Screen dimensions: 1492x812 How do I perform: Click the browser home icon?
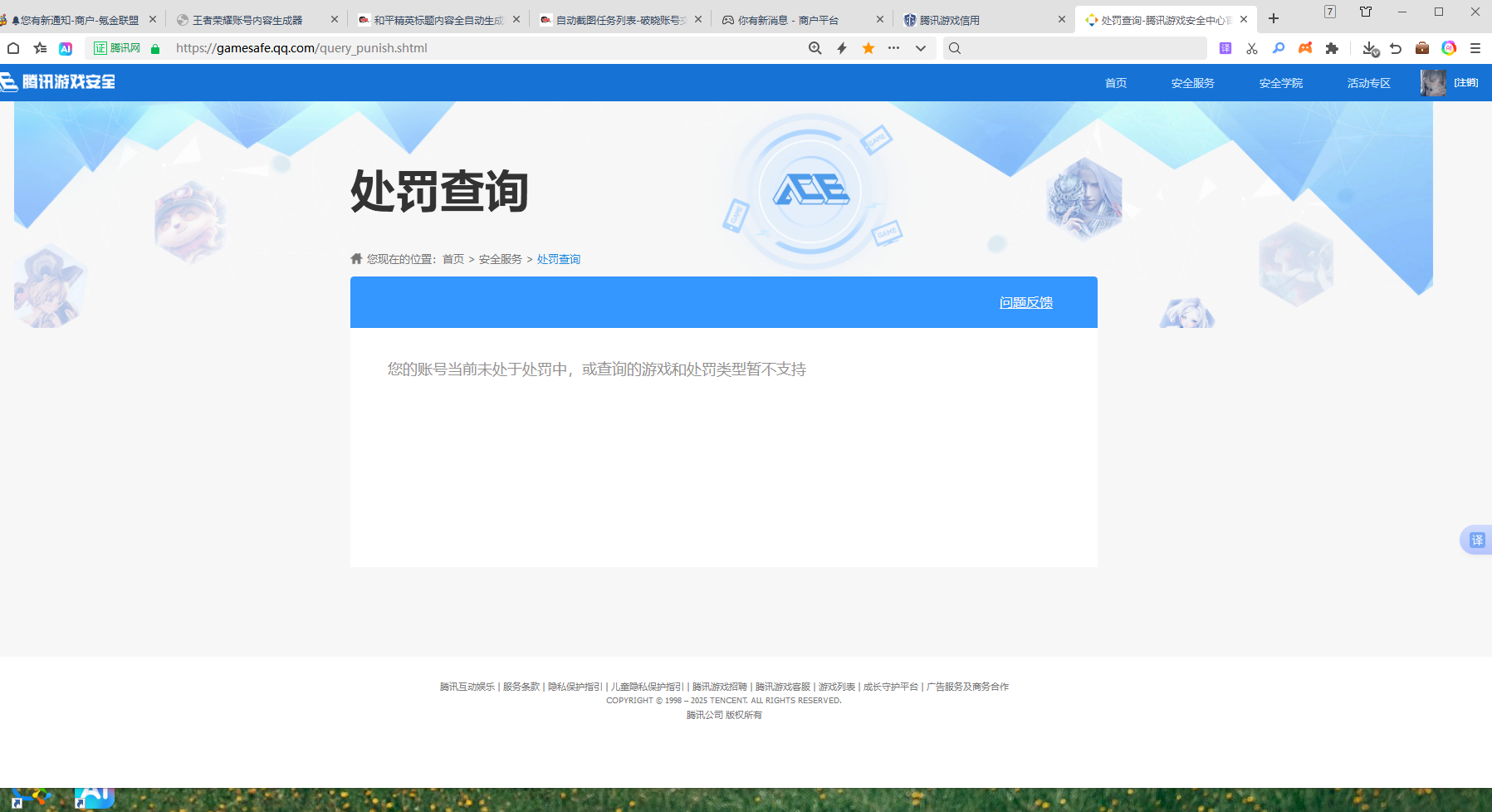tap(13, 48)
